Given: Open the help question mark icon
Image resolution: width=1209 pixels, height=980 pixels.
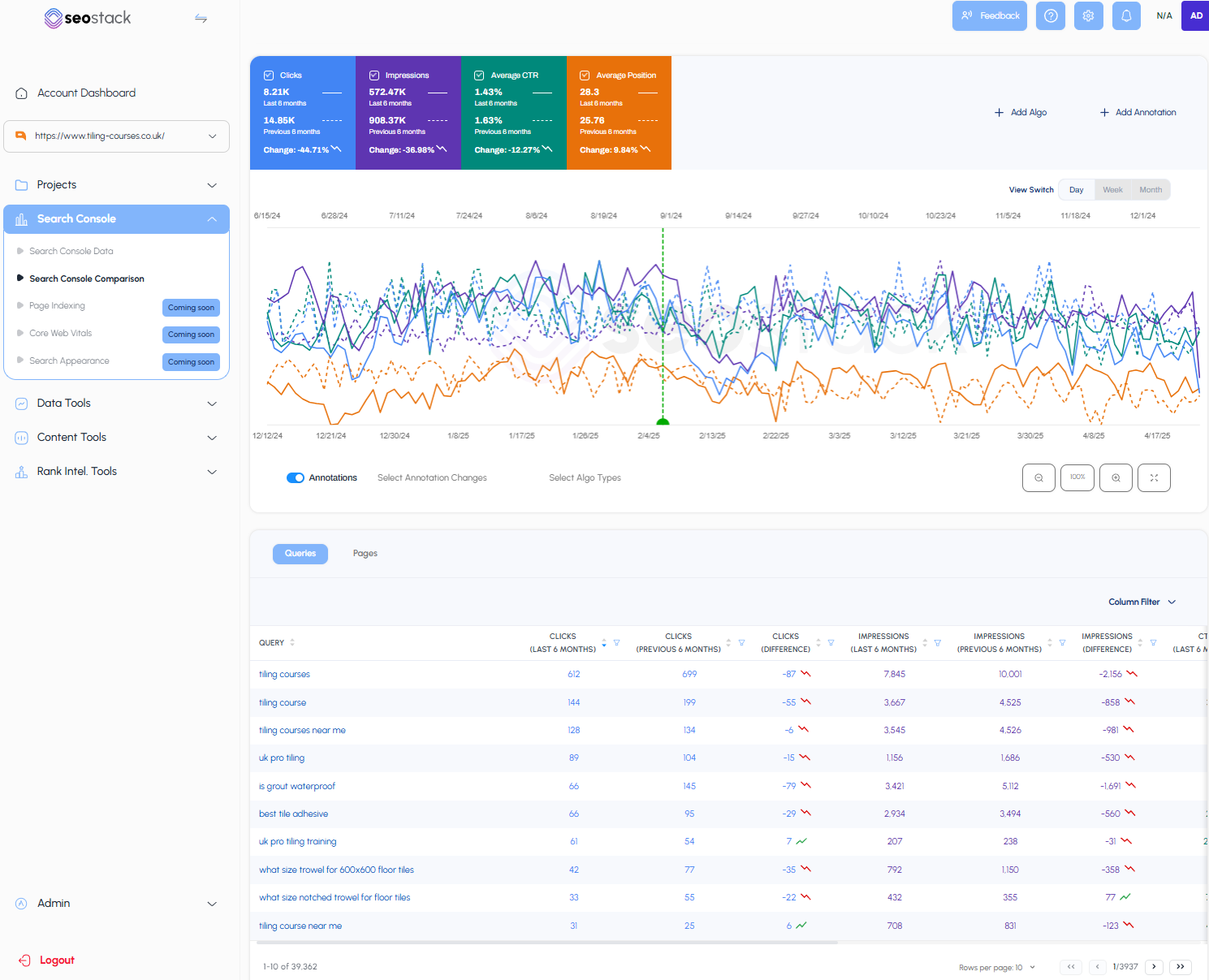Looking at the screenshot, I should click(x=1050, y=15).
